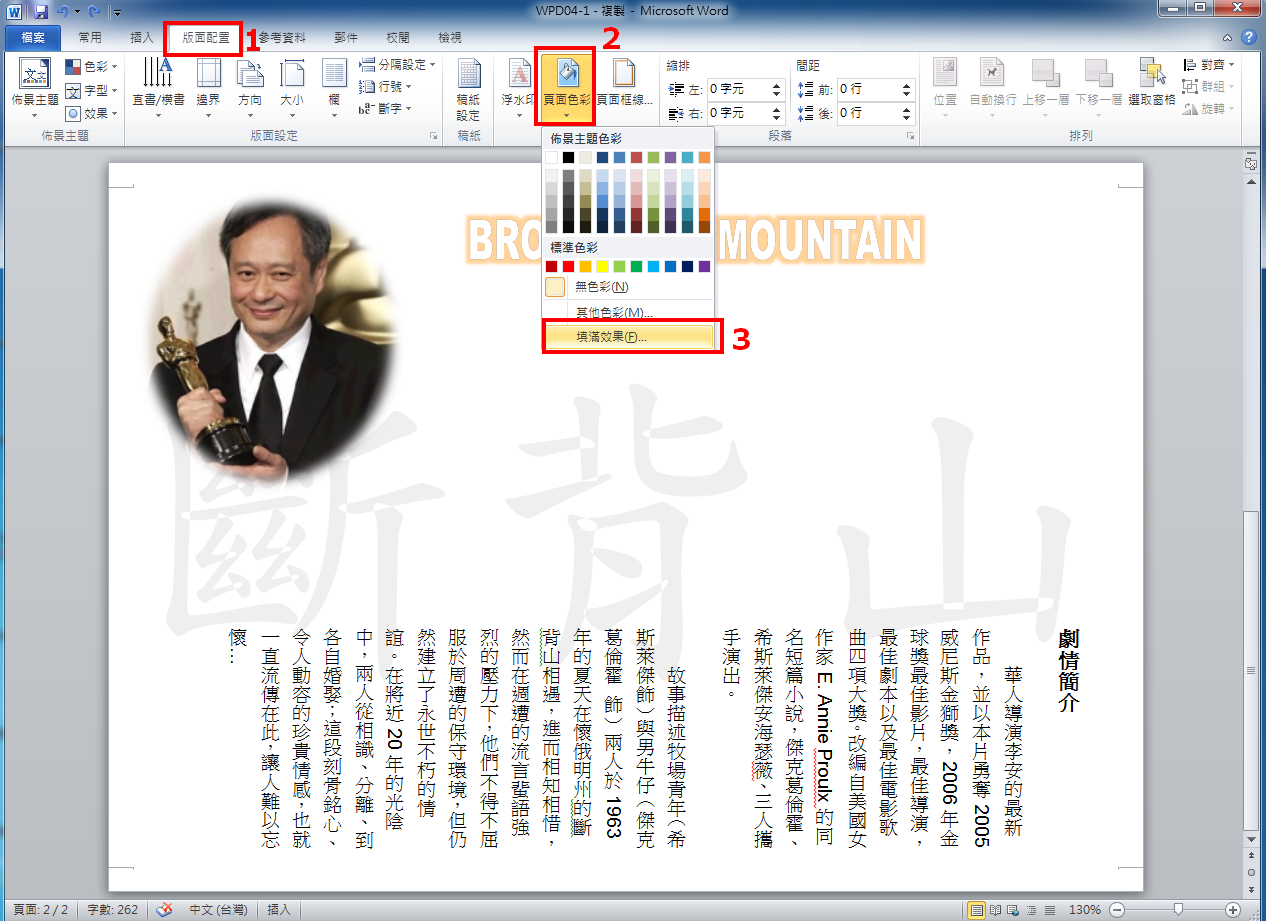Click 其他色彩 (More Colors) option
This screenshot has width=1266, height=921.
(x=613, y=312)
